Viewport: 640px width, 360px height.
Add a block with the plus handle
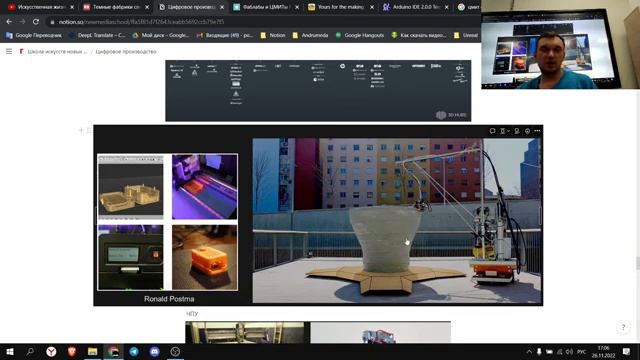click(x=81, y=130)
